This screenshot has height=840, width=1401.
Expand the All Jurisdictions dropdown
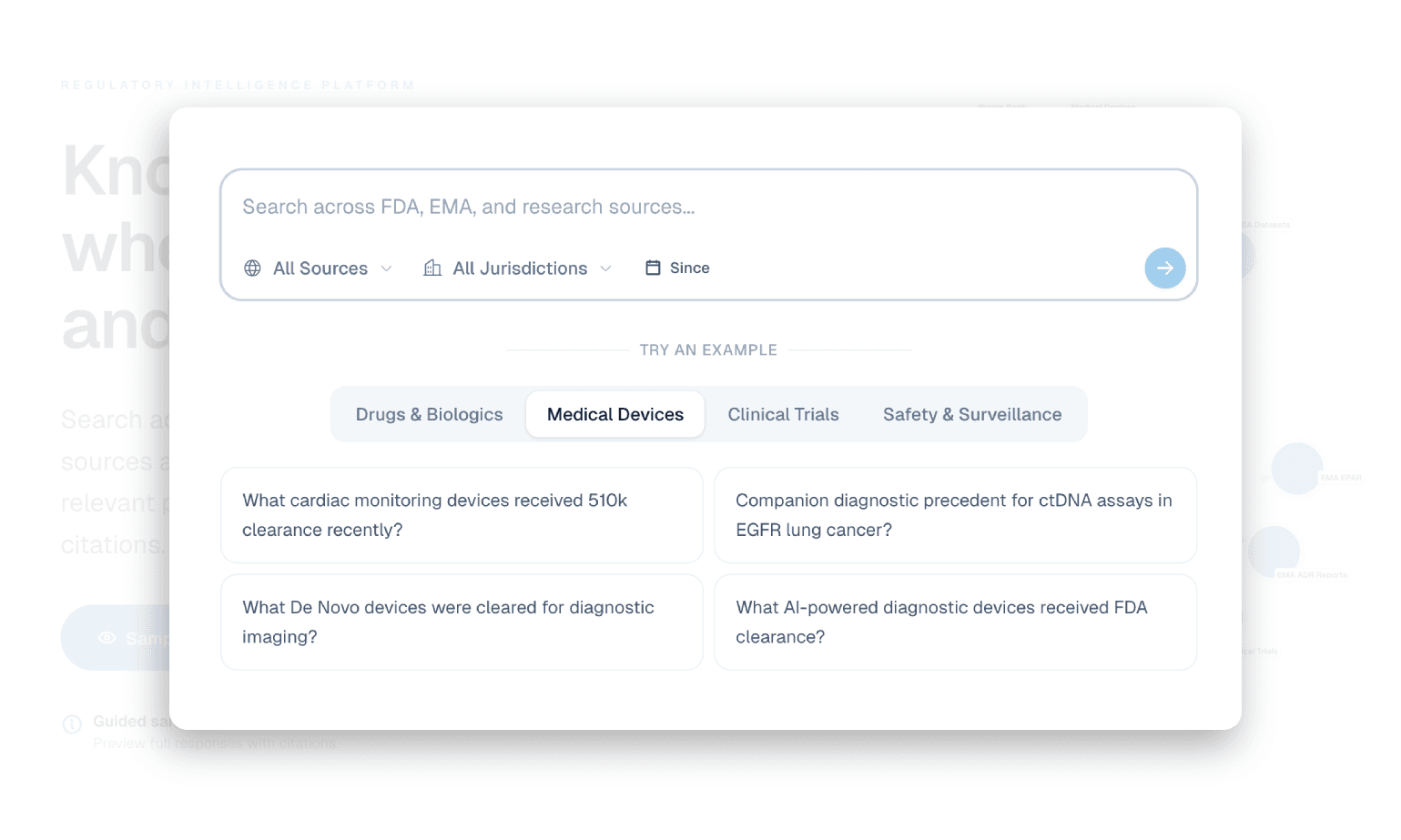tap(519, 268)
